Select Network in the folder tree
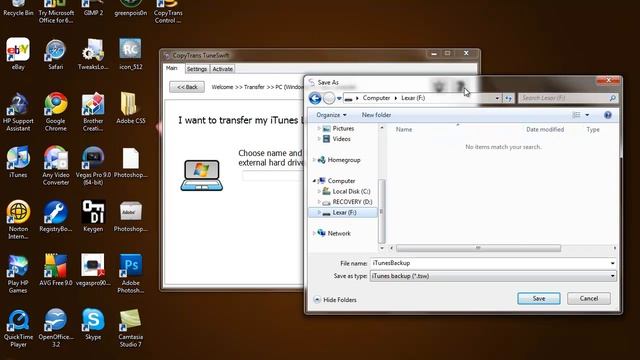The height and width of the screenshot is (360, 640). tap(339, 233)
